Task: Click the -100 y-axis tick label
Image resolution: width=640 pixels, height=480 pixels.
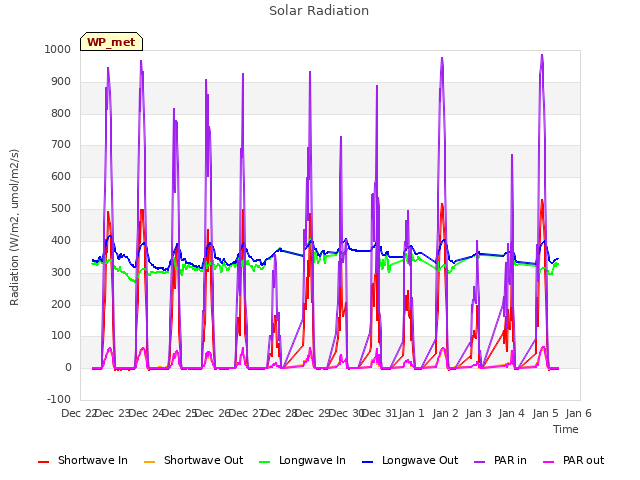Action: click(x=59, y=399)
